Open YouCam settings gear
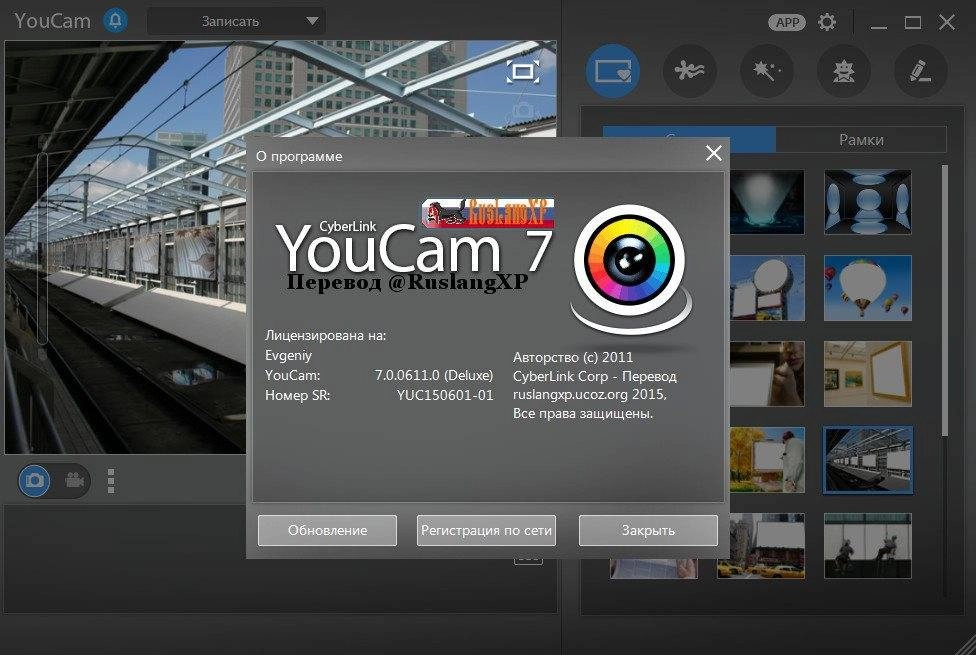 pos(827,22)
